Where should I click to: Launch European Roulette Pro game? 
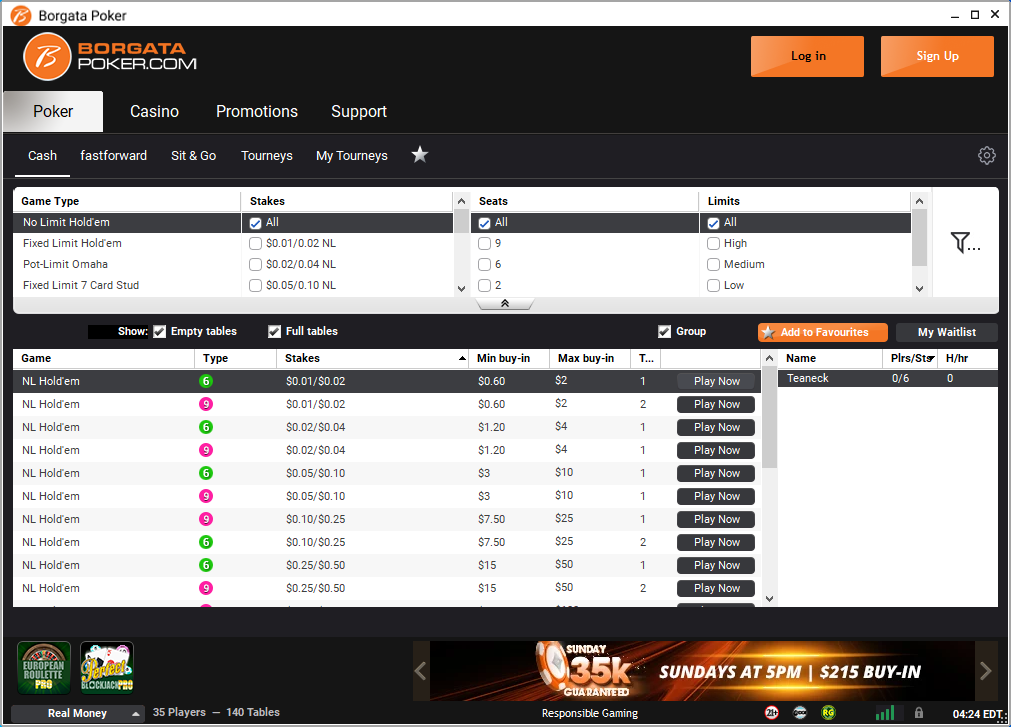(44, 668)
